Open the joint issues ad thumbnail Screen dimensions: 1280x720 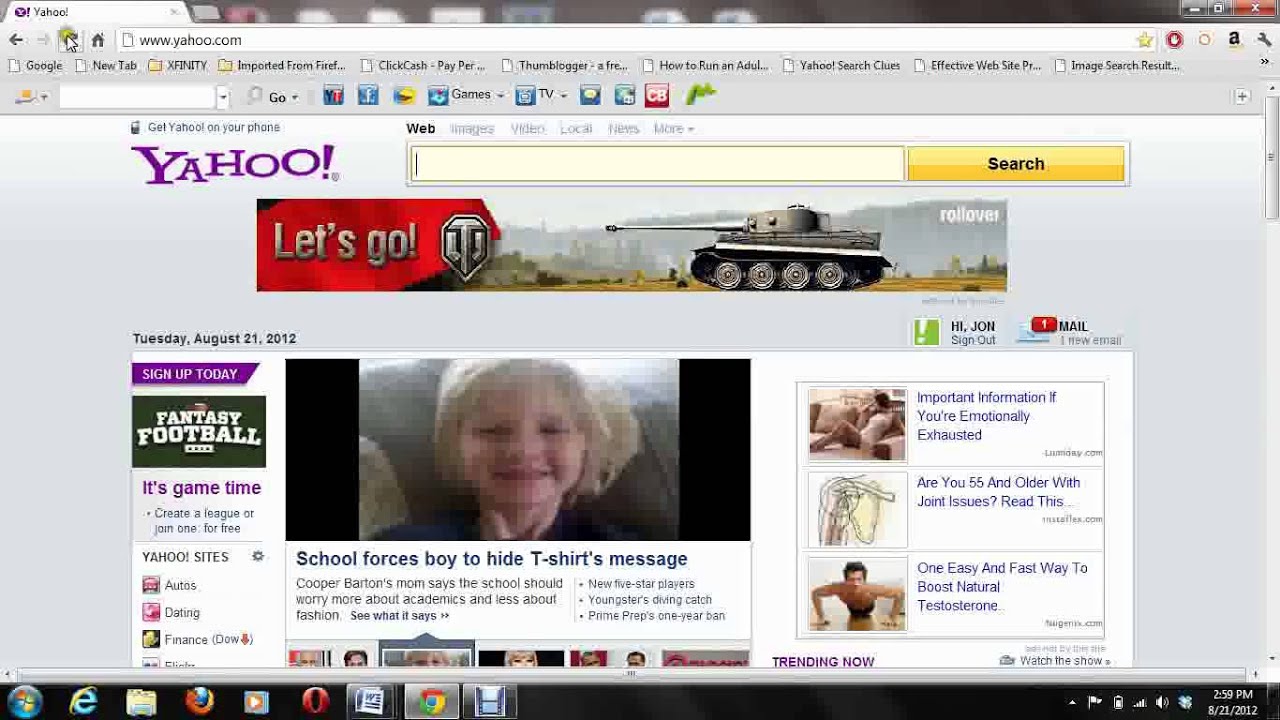[x=857, y=510]
